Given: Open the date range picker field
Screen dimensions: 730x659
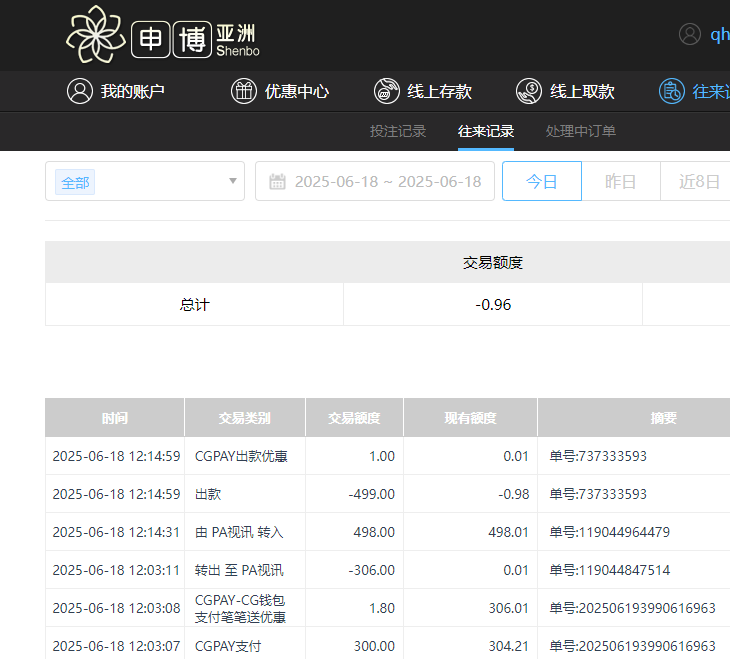Looking at the screenshot, I should (387, 182).
